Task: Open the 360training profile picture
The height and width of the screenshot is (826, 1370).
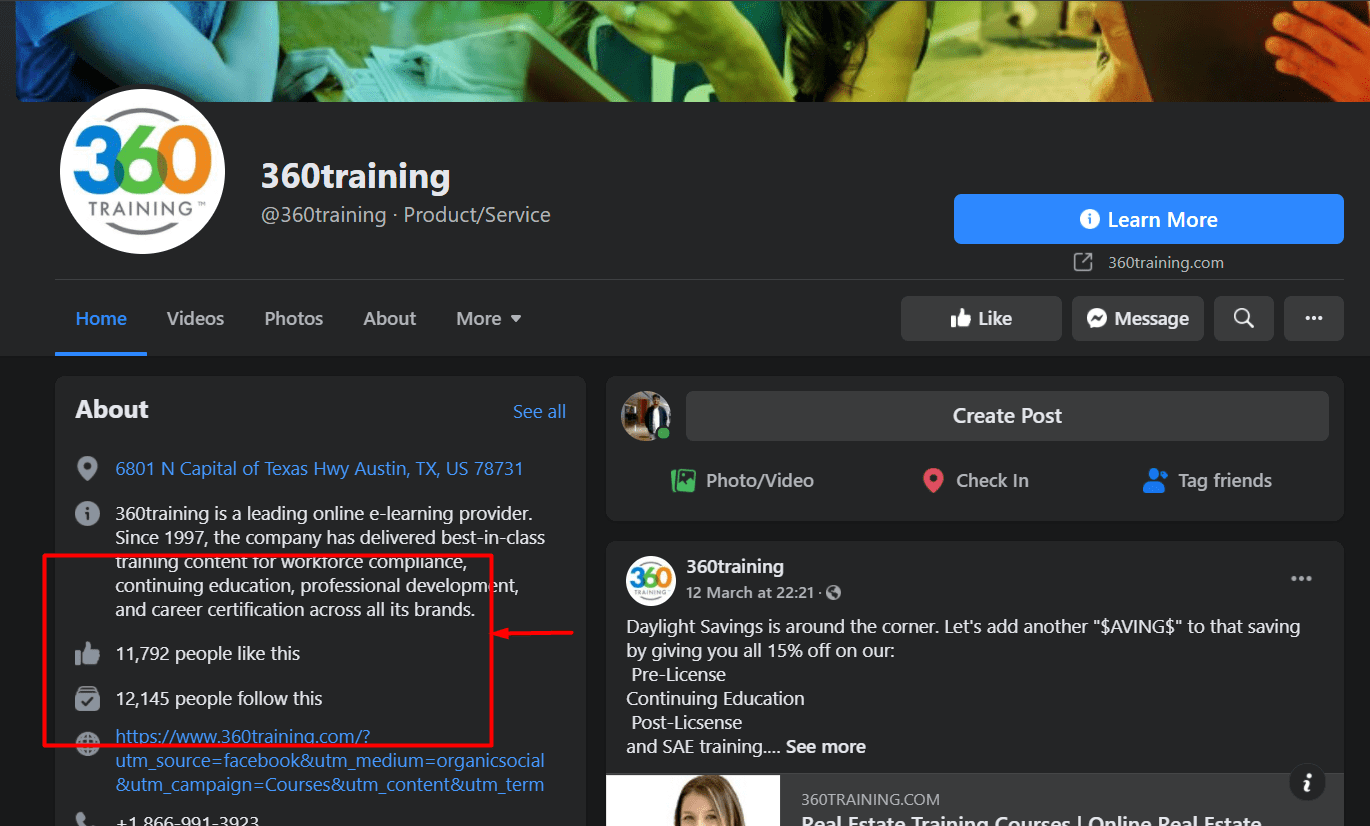Action: click(x=143, y=171)
